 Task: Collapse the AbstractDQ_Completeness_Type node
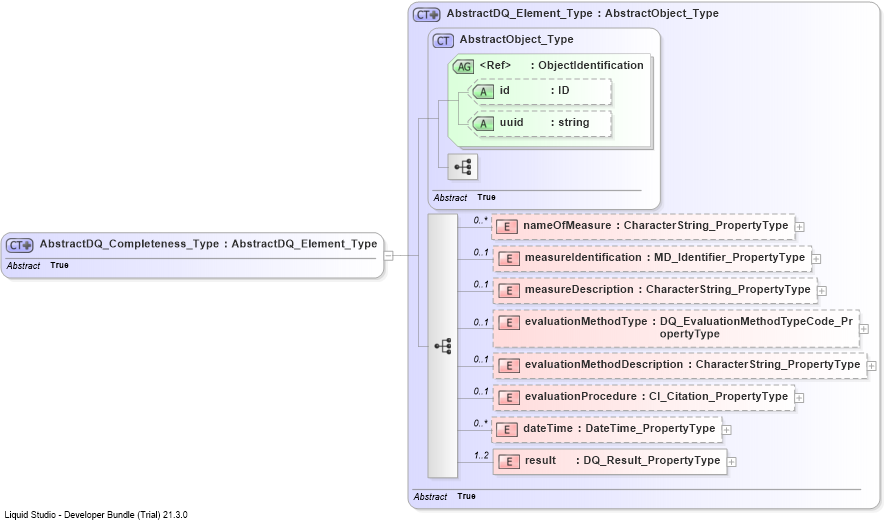388,255
